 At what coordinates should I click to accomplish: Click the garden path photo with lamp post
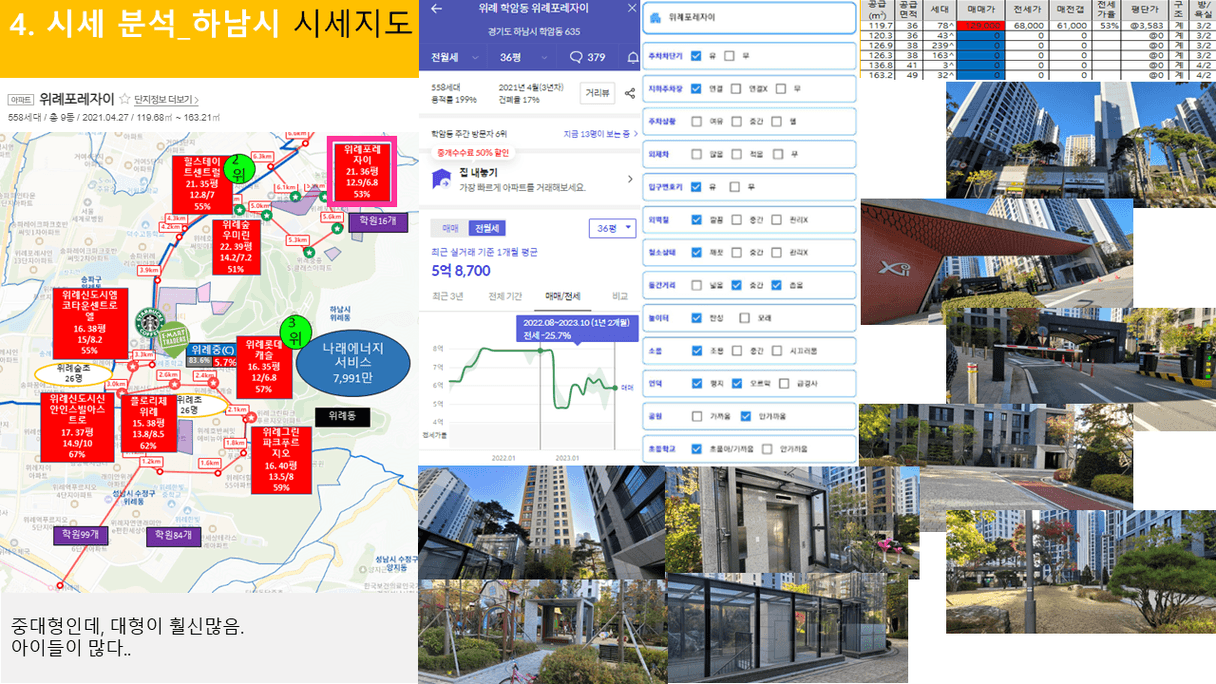(x=1081, y=570)
